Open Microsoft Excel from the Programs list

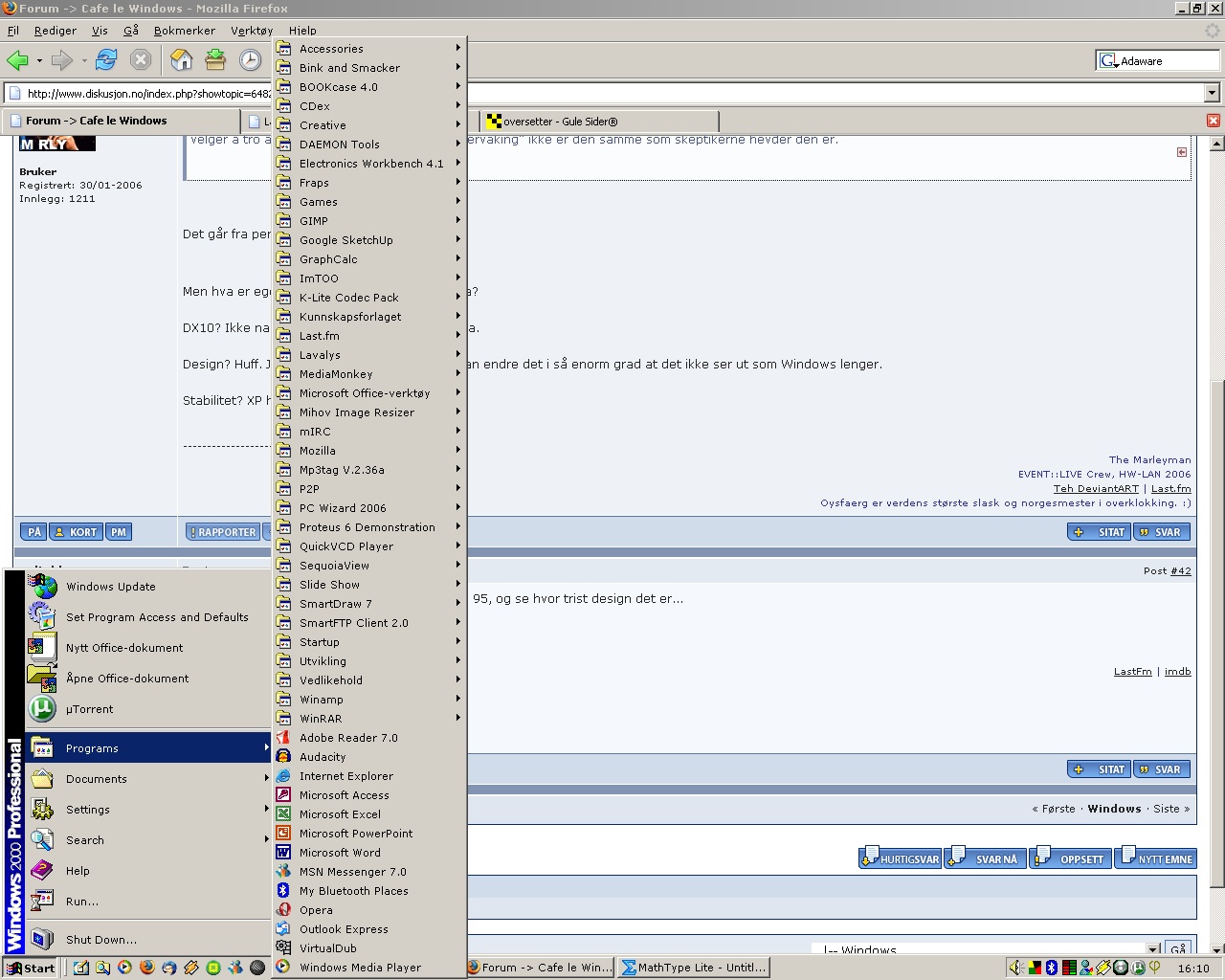pyautogui.click(x=369, y=814)
